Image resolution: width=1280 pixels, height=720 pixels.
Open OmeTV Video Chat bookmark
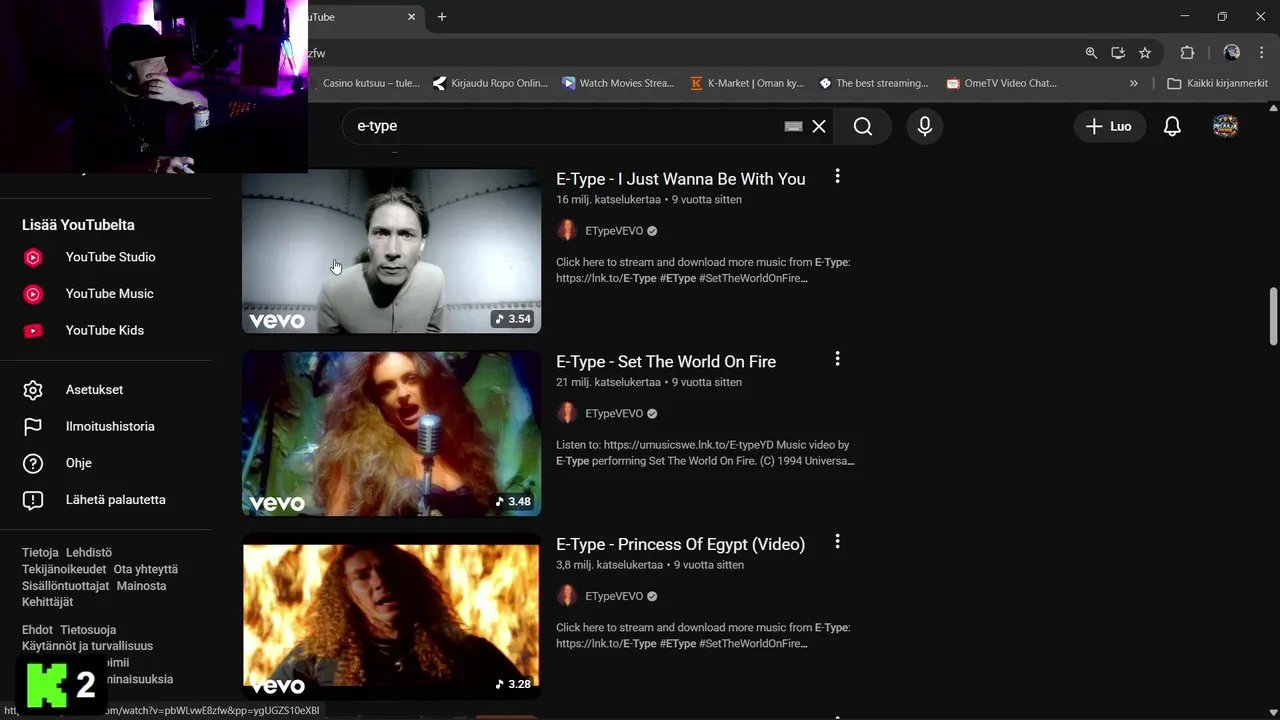click(1002, 83)
